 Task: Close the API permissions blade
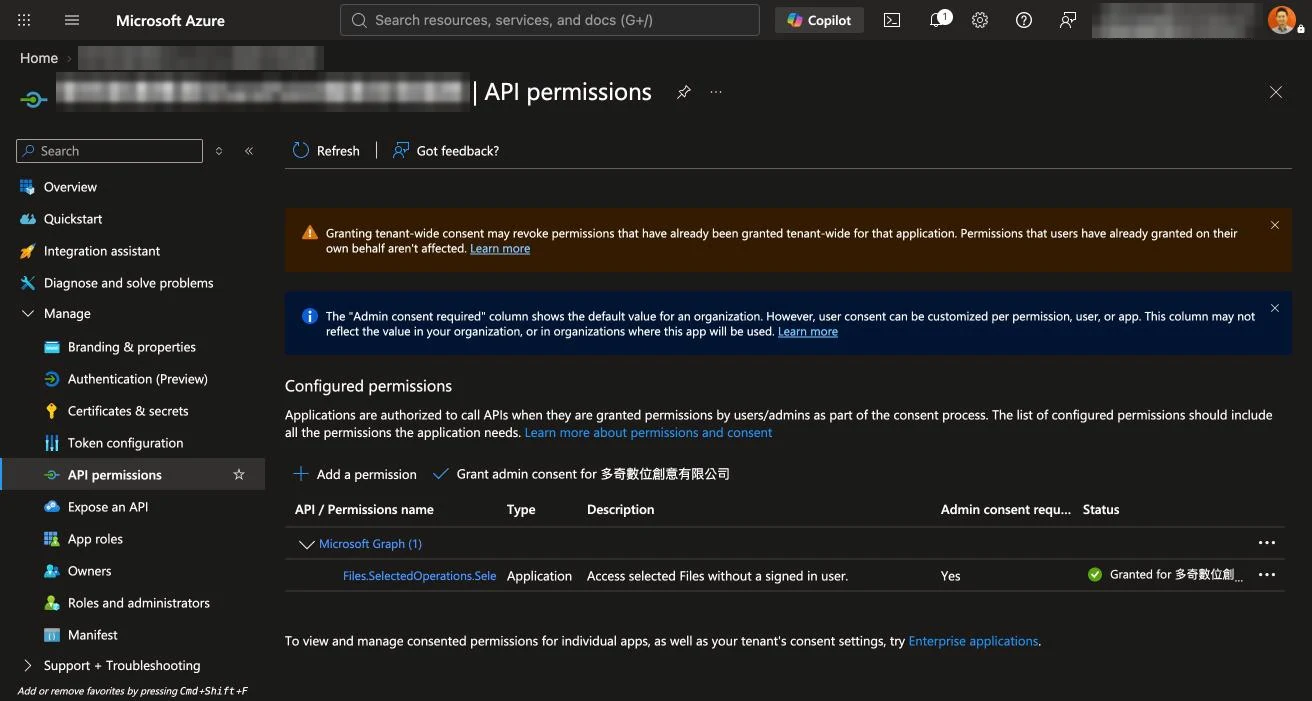point(1276,92)
